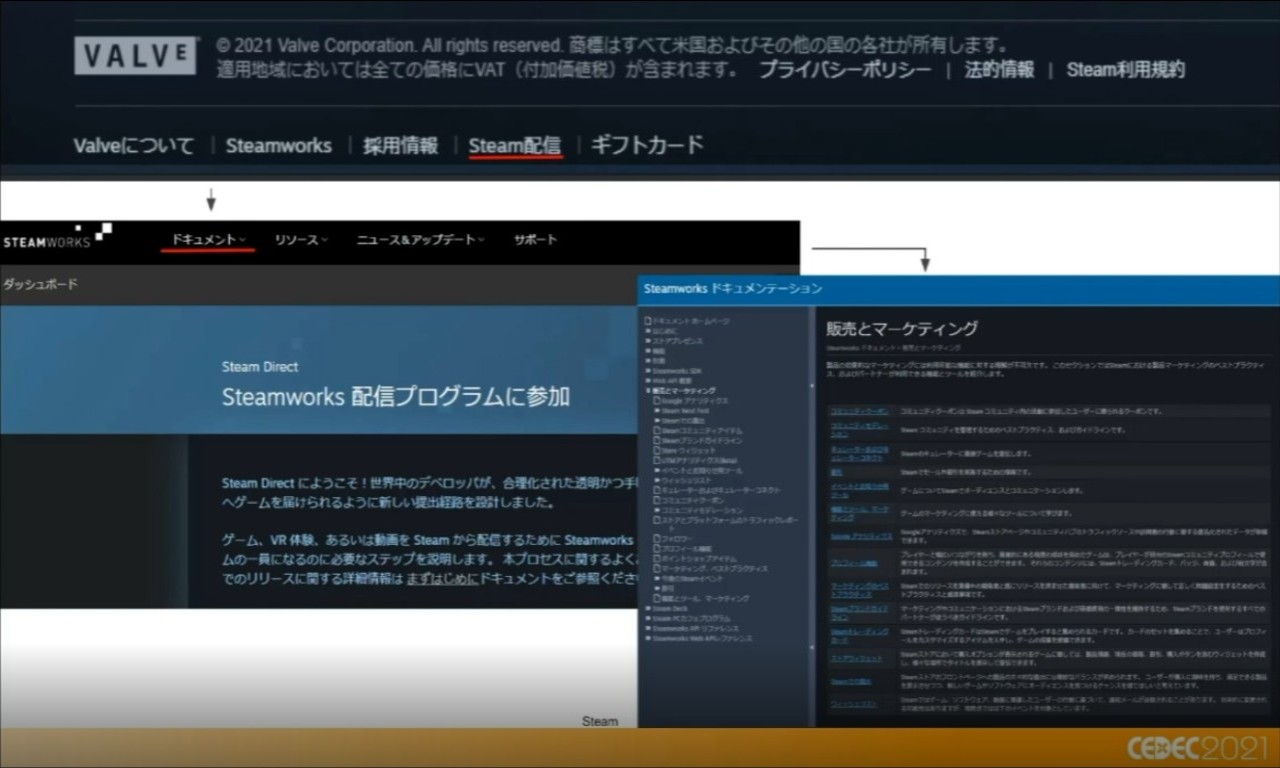1280x768 pixels.
Task: Click the page icon beside Steamブランドガイドライン in tree
Action: click(657, 440)
